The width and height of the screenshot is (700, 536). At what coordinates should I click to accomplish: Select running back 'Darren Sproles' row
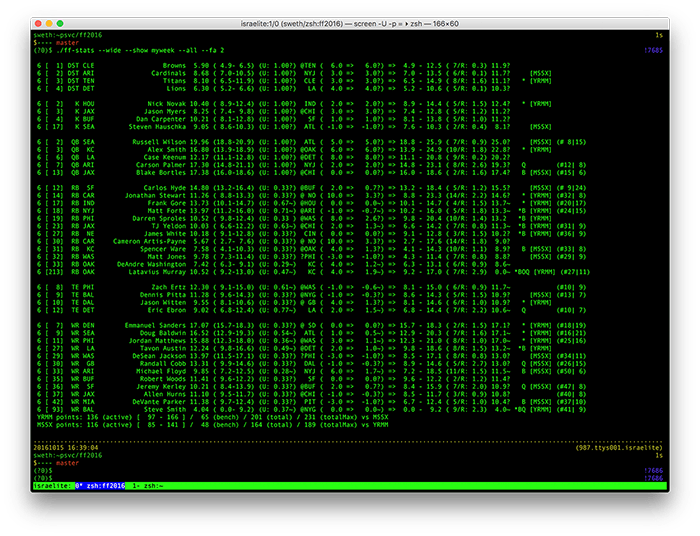pos(294,218)
